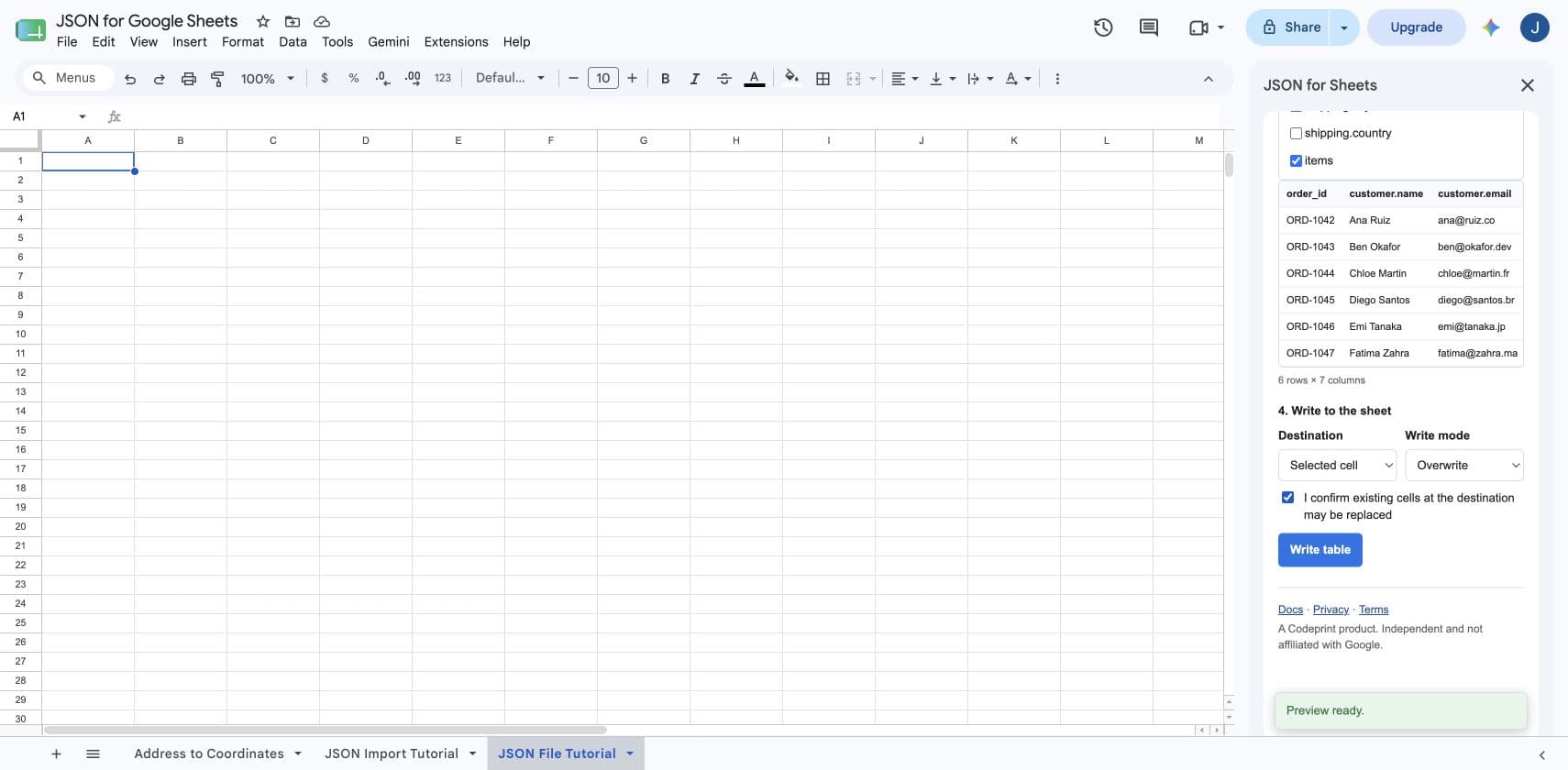1568x770 pixels.
Task: Increase font size with plus button
Action: pyautogui.click(x=632, y=79)
